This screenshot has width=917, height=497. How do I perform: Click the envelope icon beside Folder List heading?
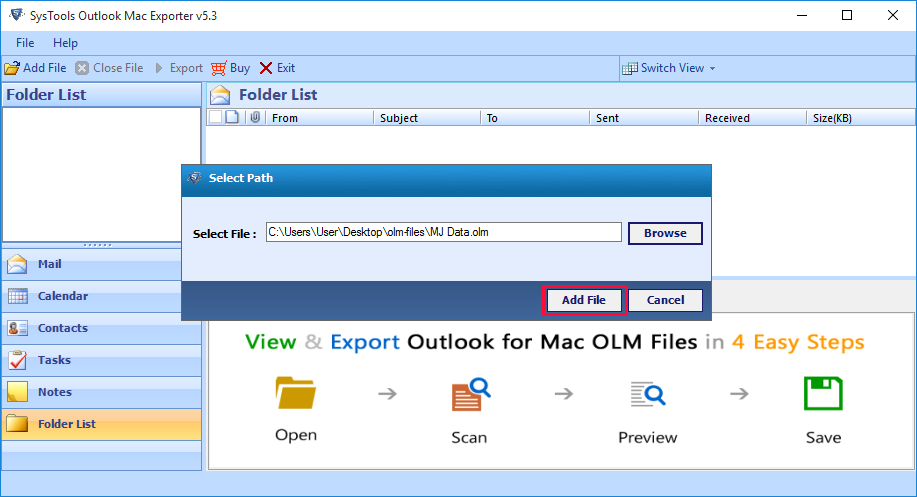click(x=220, y=95)
